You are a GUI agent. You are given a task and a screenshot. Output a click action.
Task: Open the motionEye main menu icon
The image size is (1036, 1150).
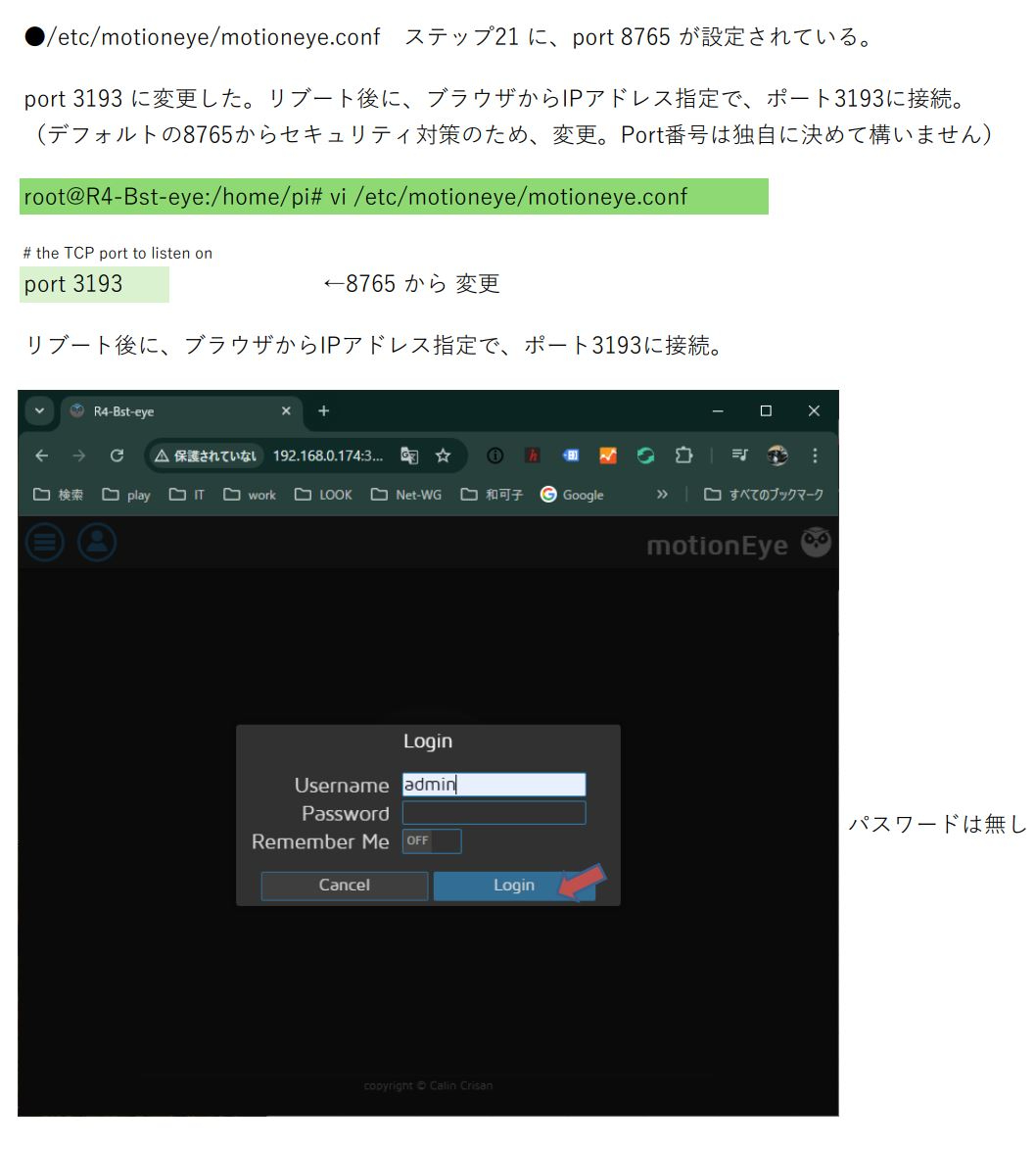(44, 543)
